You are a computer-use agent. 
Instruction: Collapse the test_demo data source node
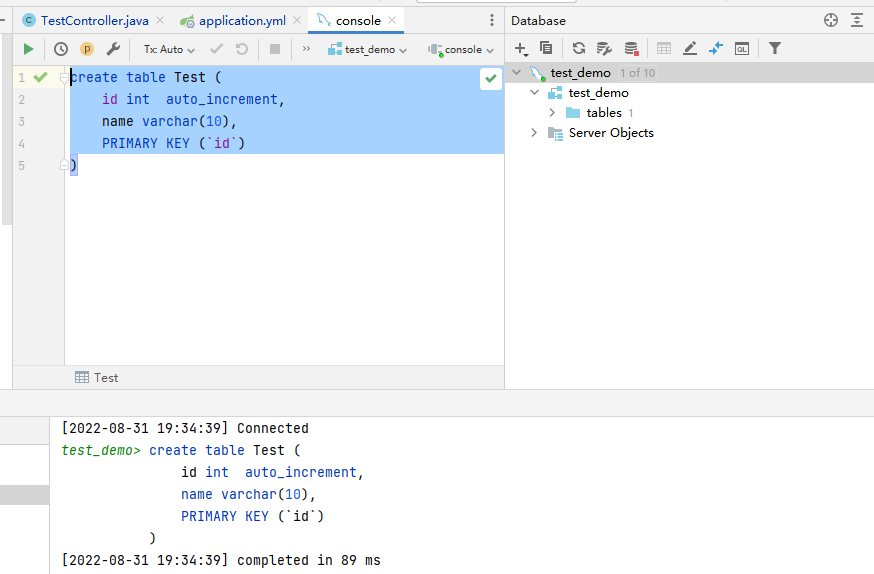[517, 72]
